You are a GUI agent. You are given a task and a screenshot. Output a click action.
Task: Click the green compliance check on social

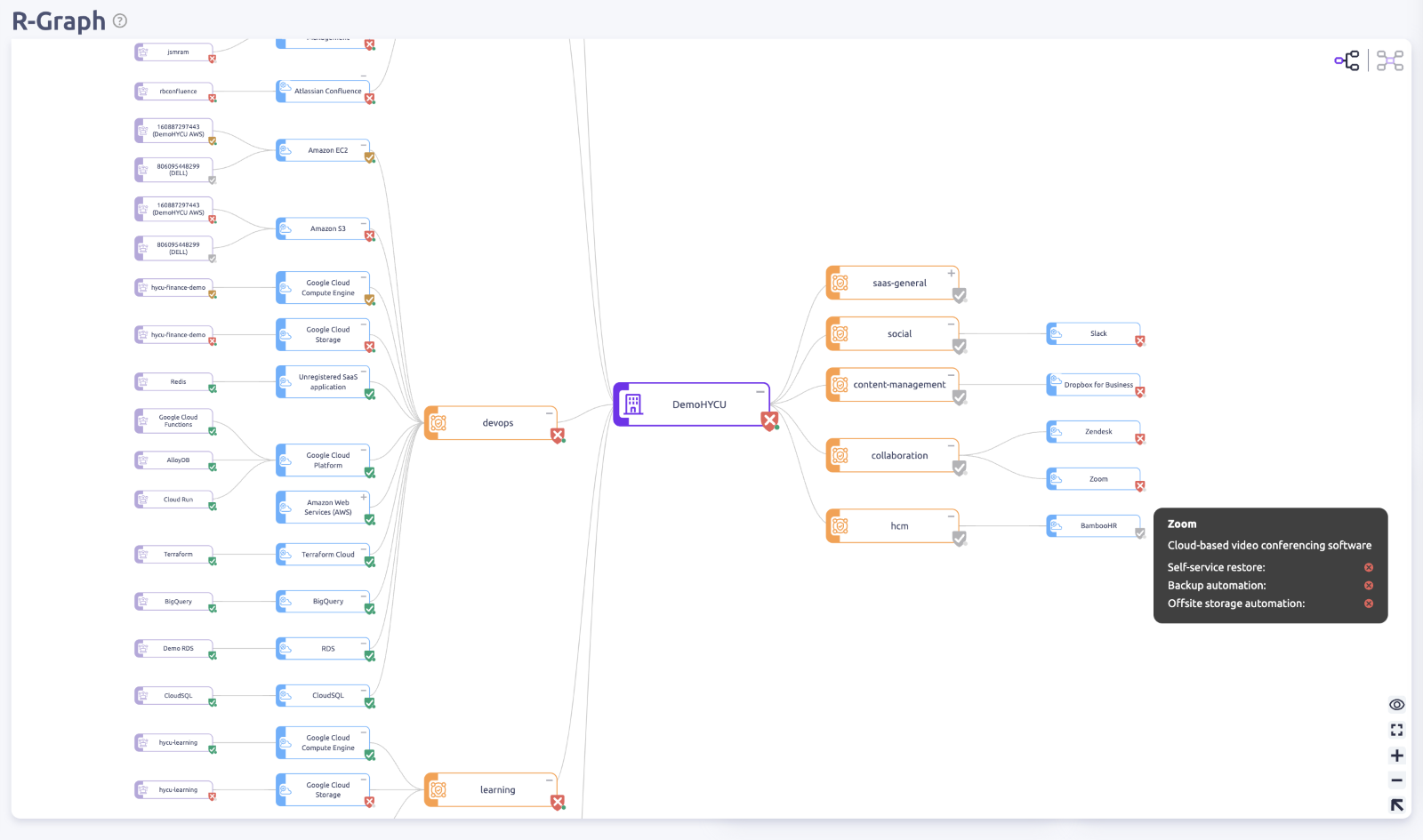[x=959, y=348]
